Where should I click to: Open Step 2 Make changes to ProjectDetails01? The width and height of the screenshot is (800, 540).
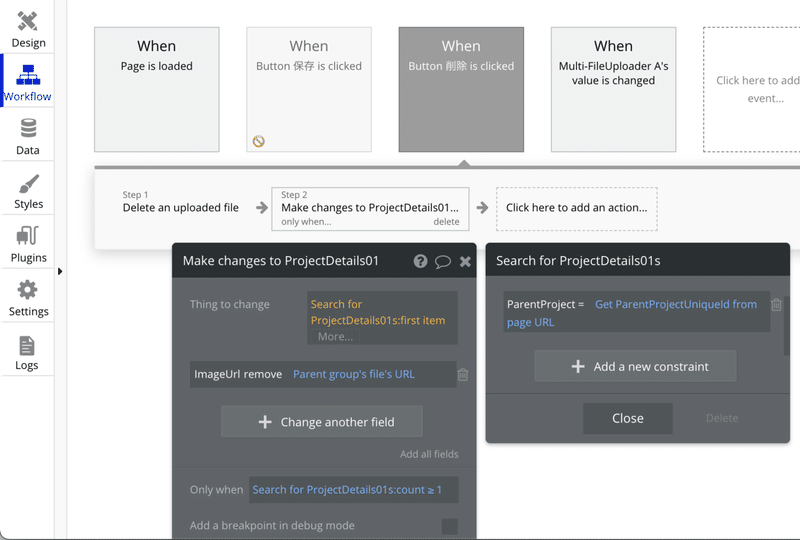[x=370, y=207]
